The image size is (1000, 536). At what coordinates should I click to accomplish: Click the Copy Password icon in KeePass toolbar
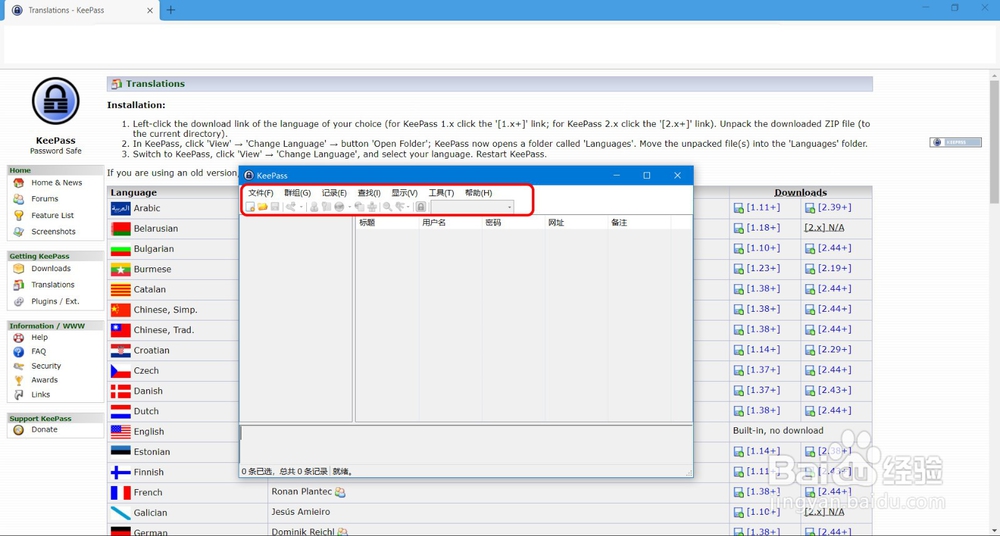pyautogui.click(x=327, y=207)
